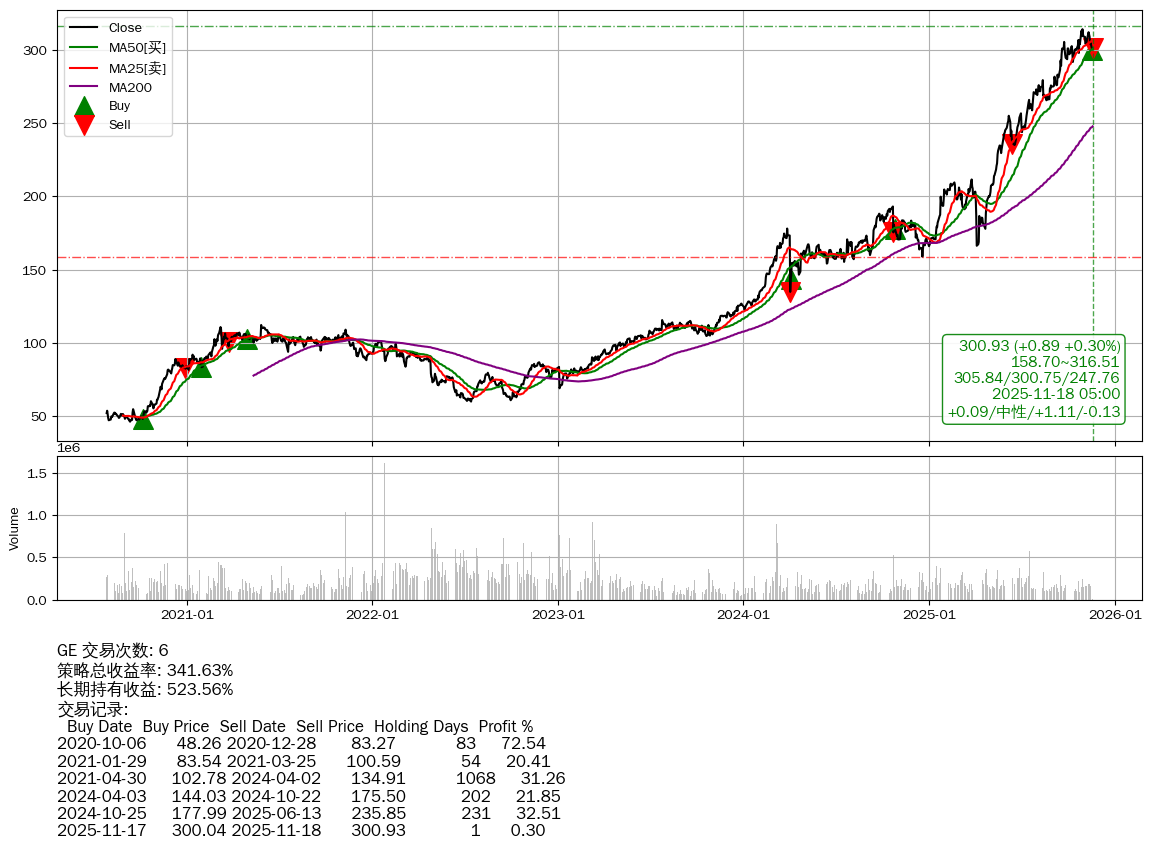This screenshot has width=1152, height=849.
Task: Click the Buy marker near 102 in April 2021
Action: pyautogui.click(x=247, y=340)
